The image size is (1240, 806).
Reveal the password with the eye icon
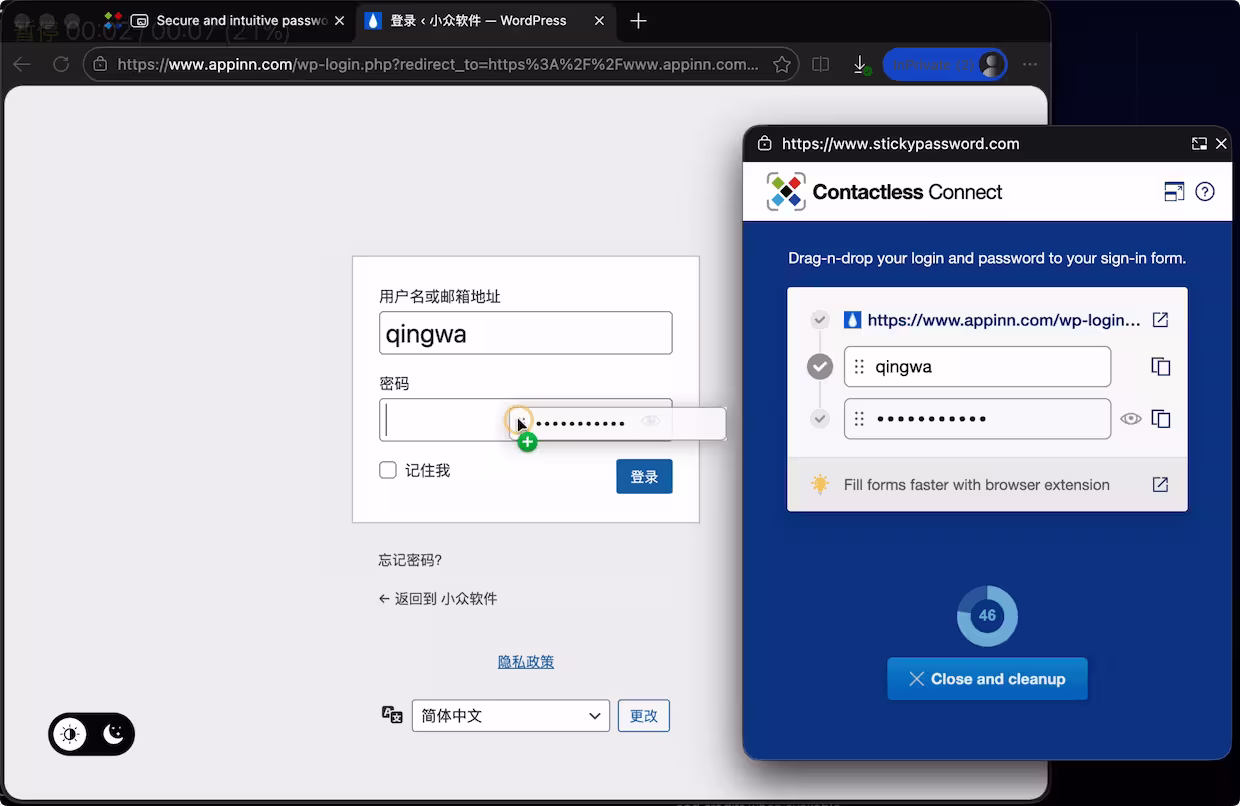point(1130,418)
